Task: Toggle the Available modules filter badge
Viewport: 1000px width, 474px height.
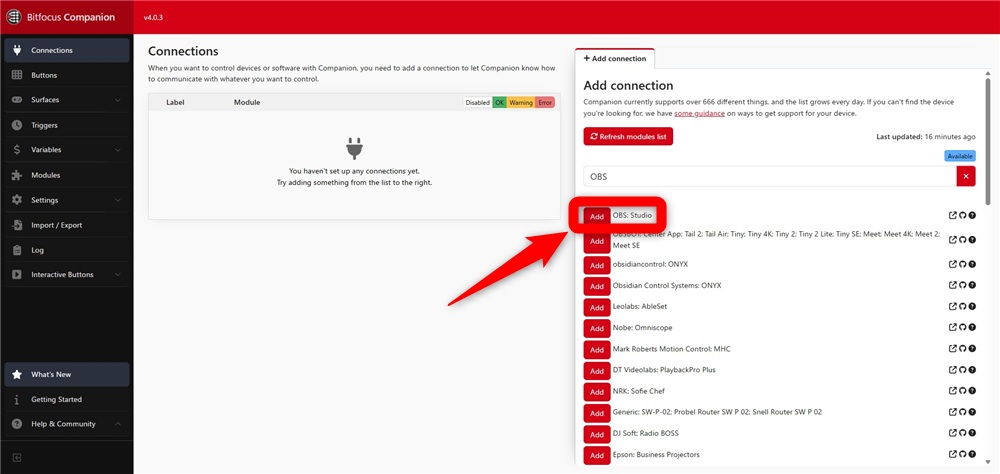Action: (960, 156)
